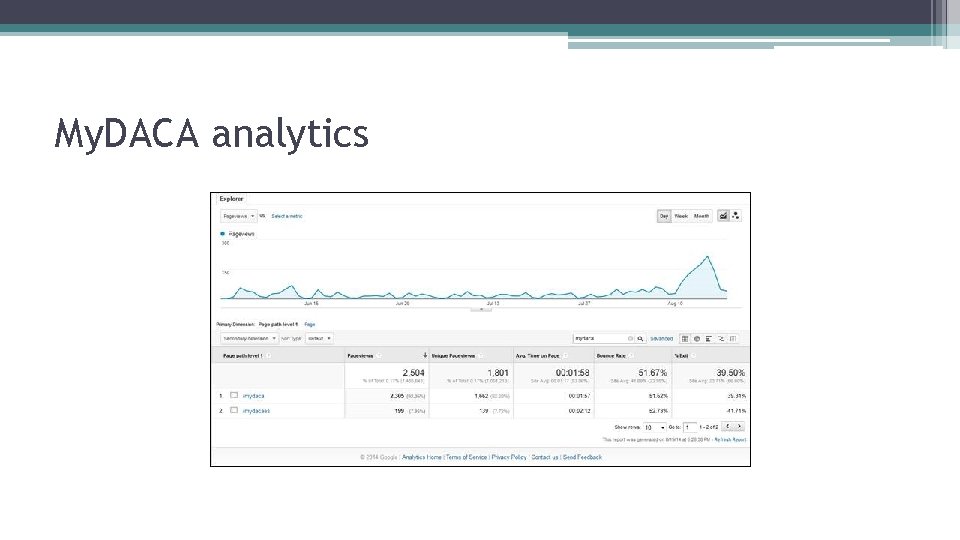
Task: Click the exit total 39.50%
Action: (x=730, y=373)
